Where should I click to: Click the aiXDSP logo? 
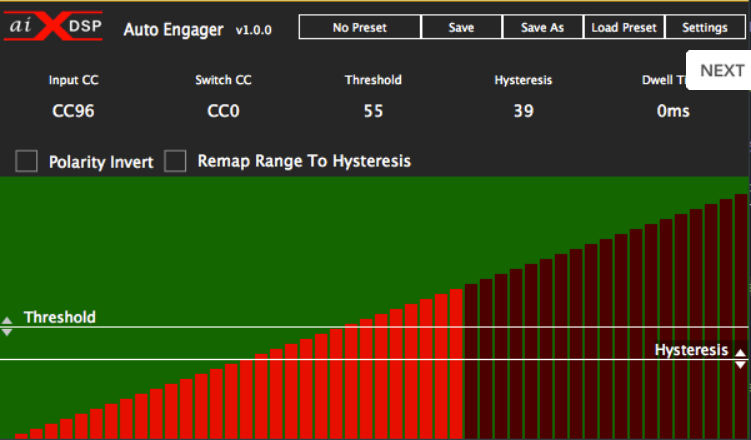coord(53,26)
